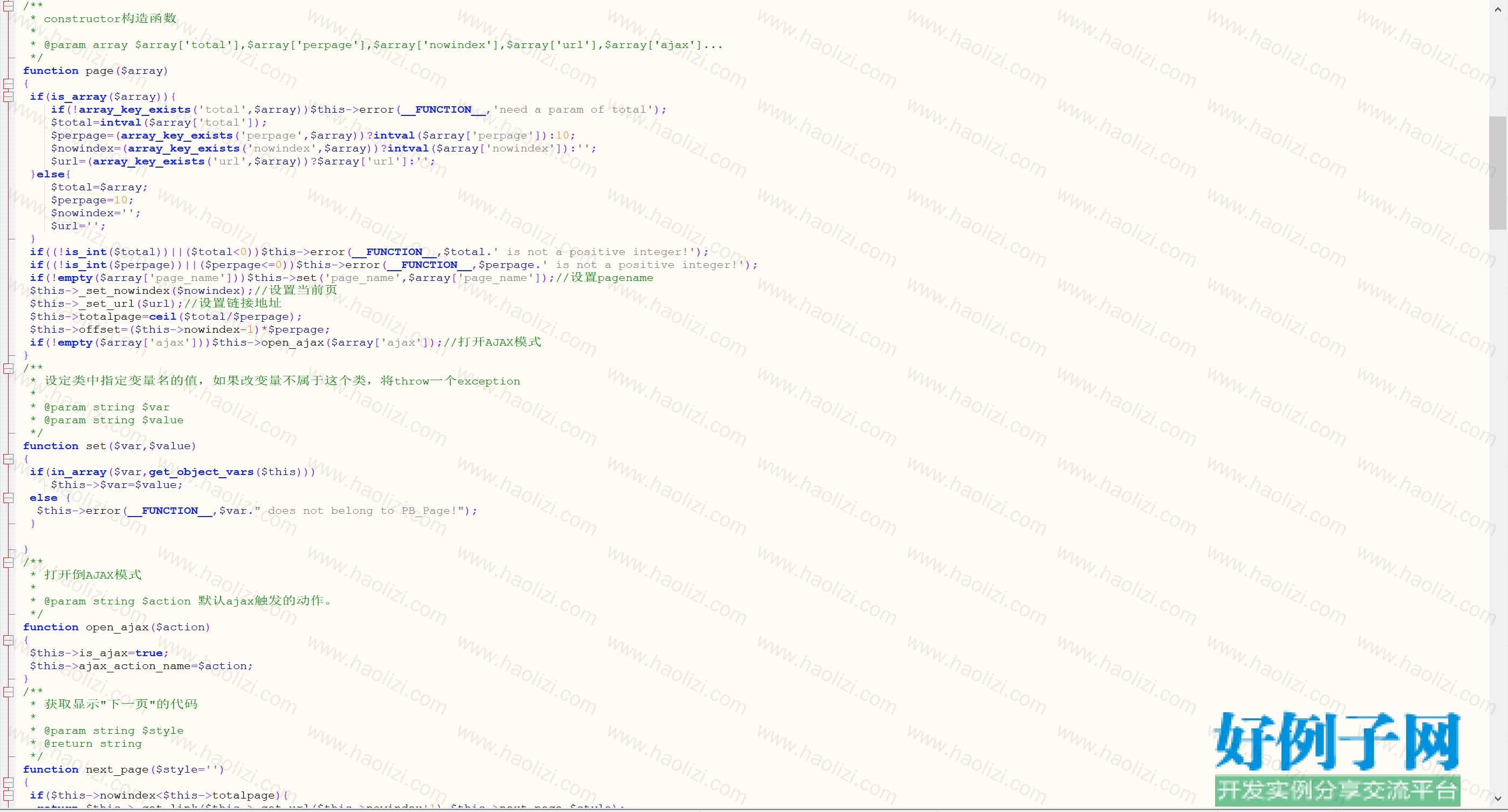Click the '$total=intval($array['total']);' line
The height and width of the screenshot is (812, 1508).
[159, 122]
